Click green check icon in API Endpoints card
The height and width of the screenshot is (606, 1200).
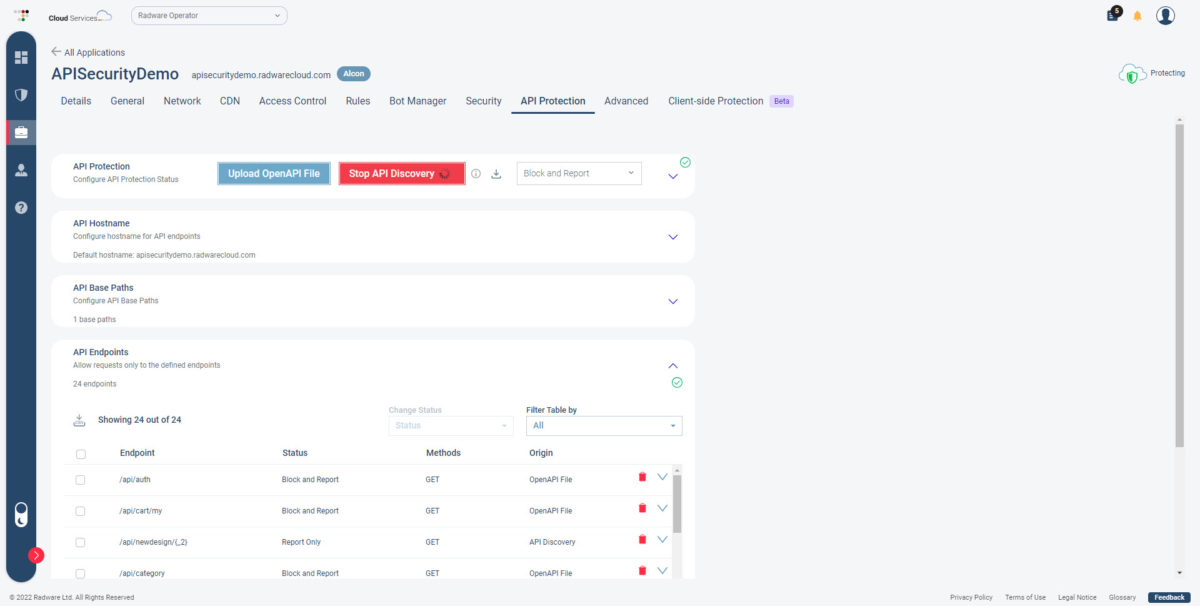click(x=677, y=382)
